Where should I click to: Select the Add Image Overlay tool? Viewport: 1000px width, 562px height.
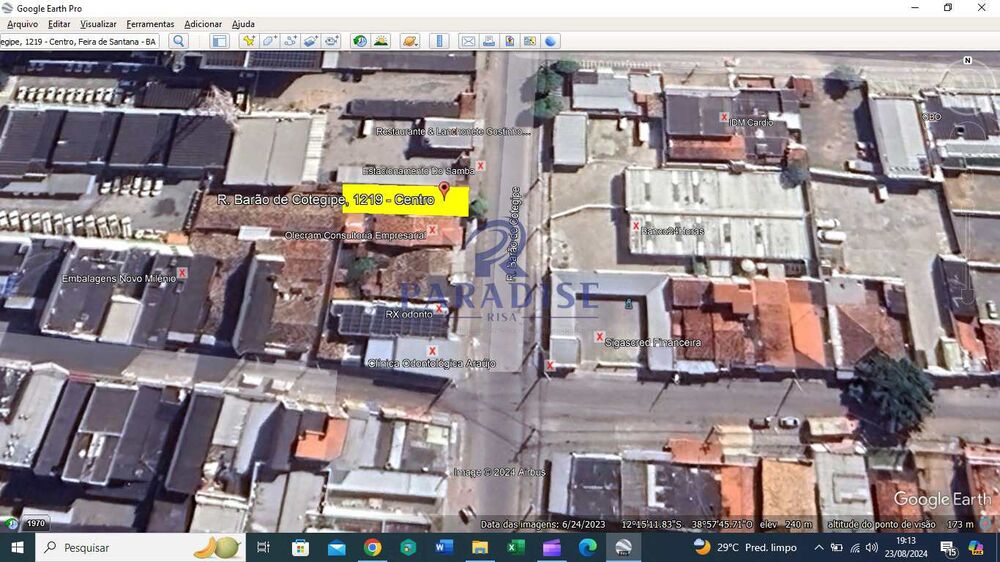(x=311, y=41)
